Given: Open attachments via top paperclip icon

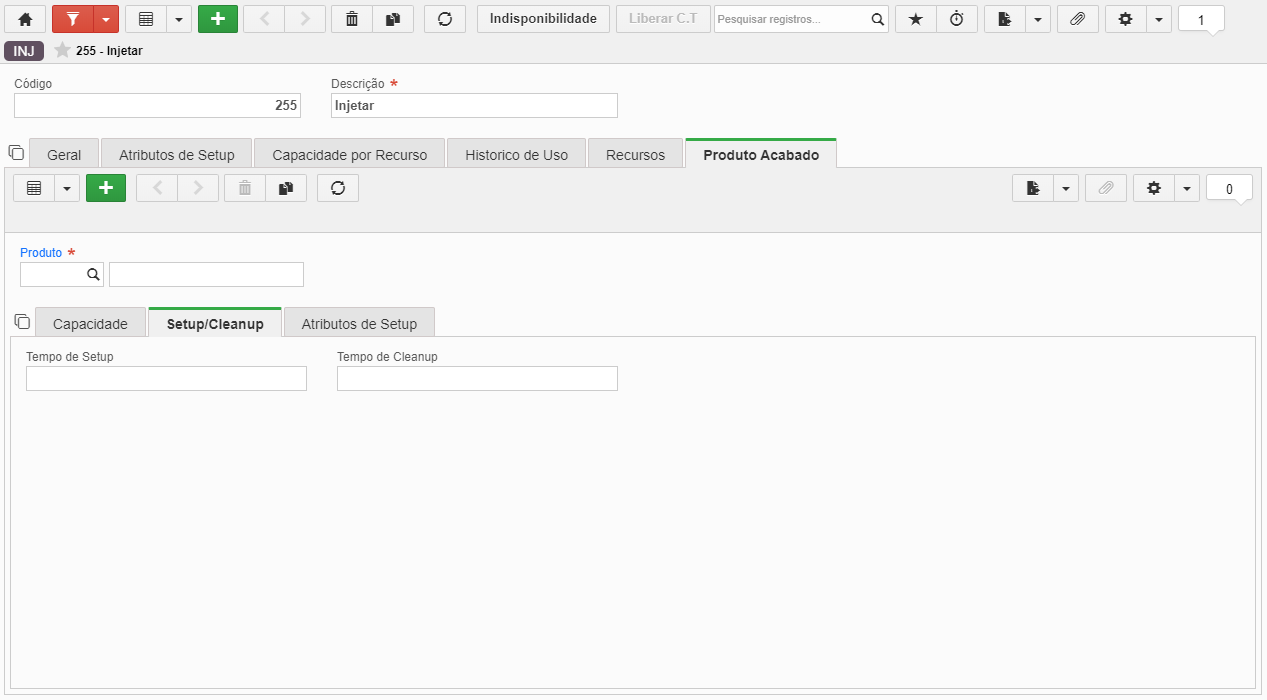Looking at the screenshot, I should 1078,19.
